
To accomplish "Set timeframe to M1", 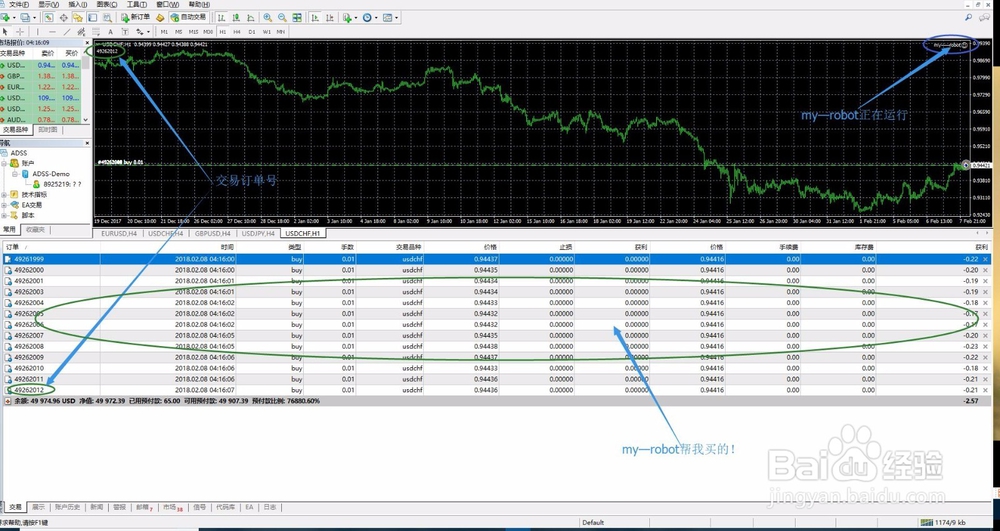I will (164, 31).
